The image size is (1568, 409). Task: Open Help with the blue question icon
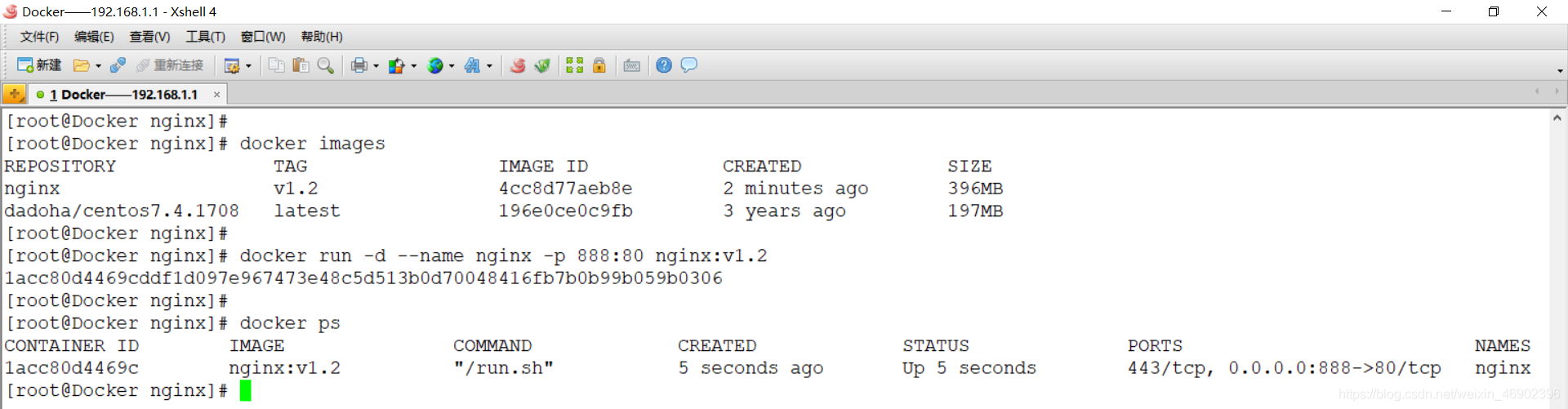coord(664,65)
